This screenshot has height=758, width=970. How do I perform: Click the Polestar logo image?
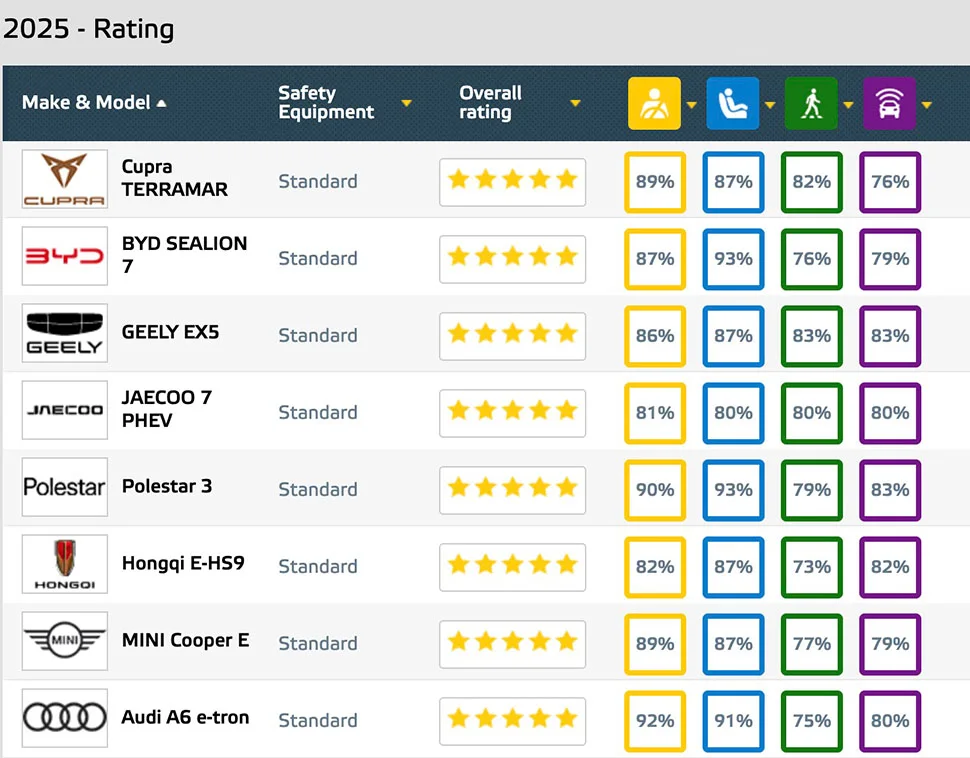[65, 487]
